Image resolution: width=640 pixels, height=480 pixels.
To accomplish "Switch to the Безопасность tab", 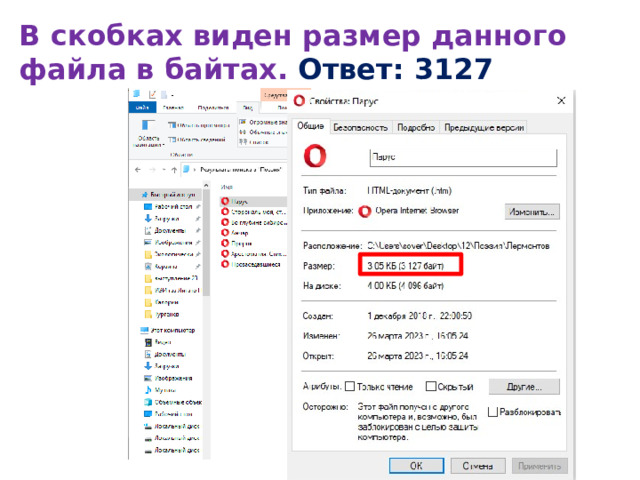I will tap(360, 127).
